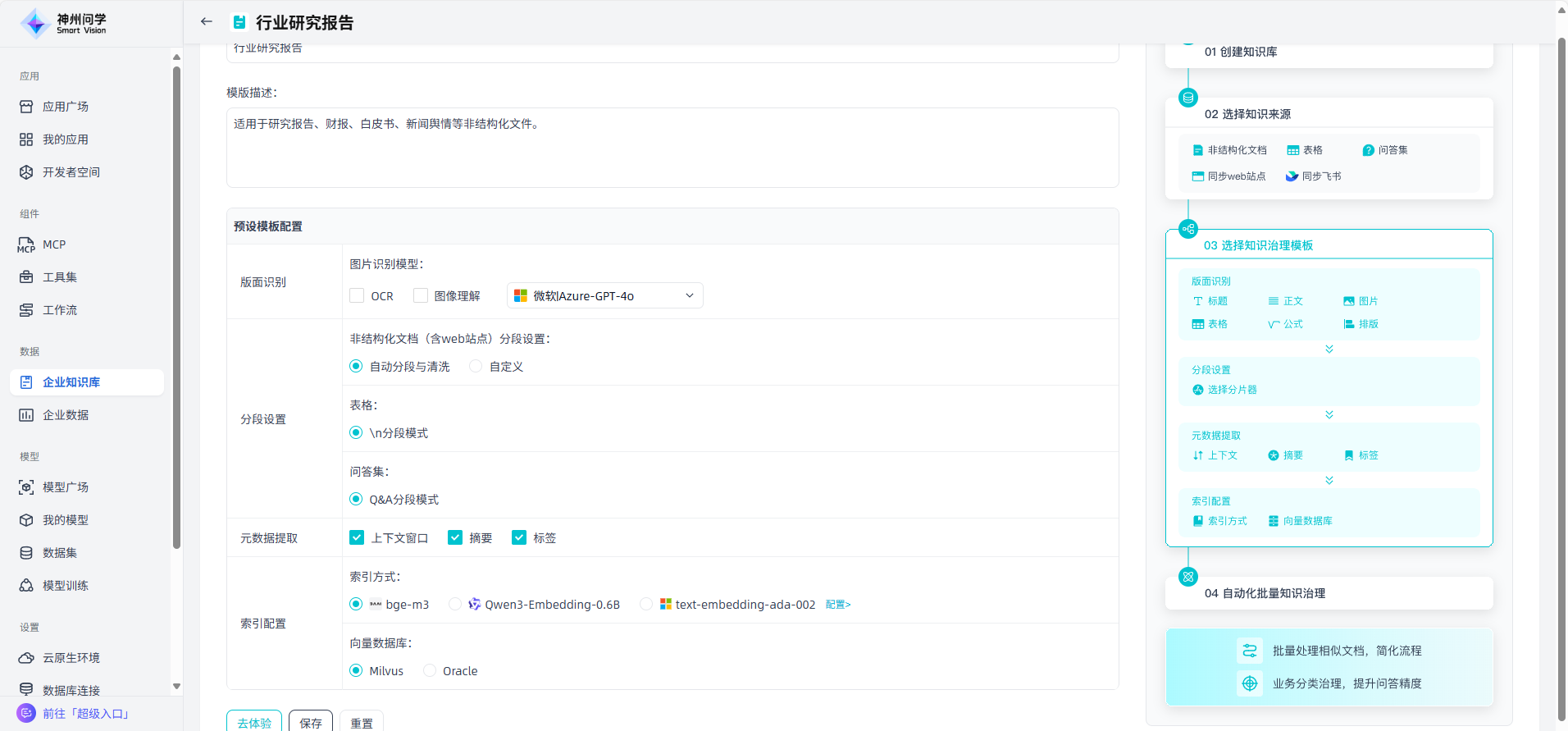The image size is (1568, 731).
Task: Go to 模型广场 in the sidebar
Action: 66,487
